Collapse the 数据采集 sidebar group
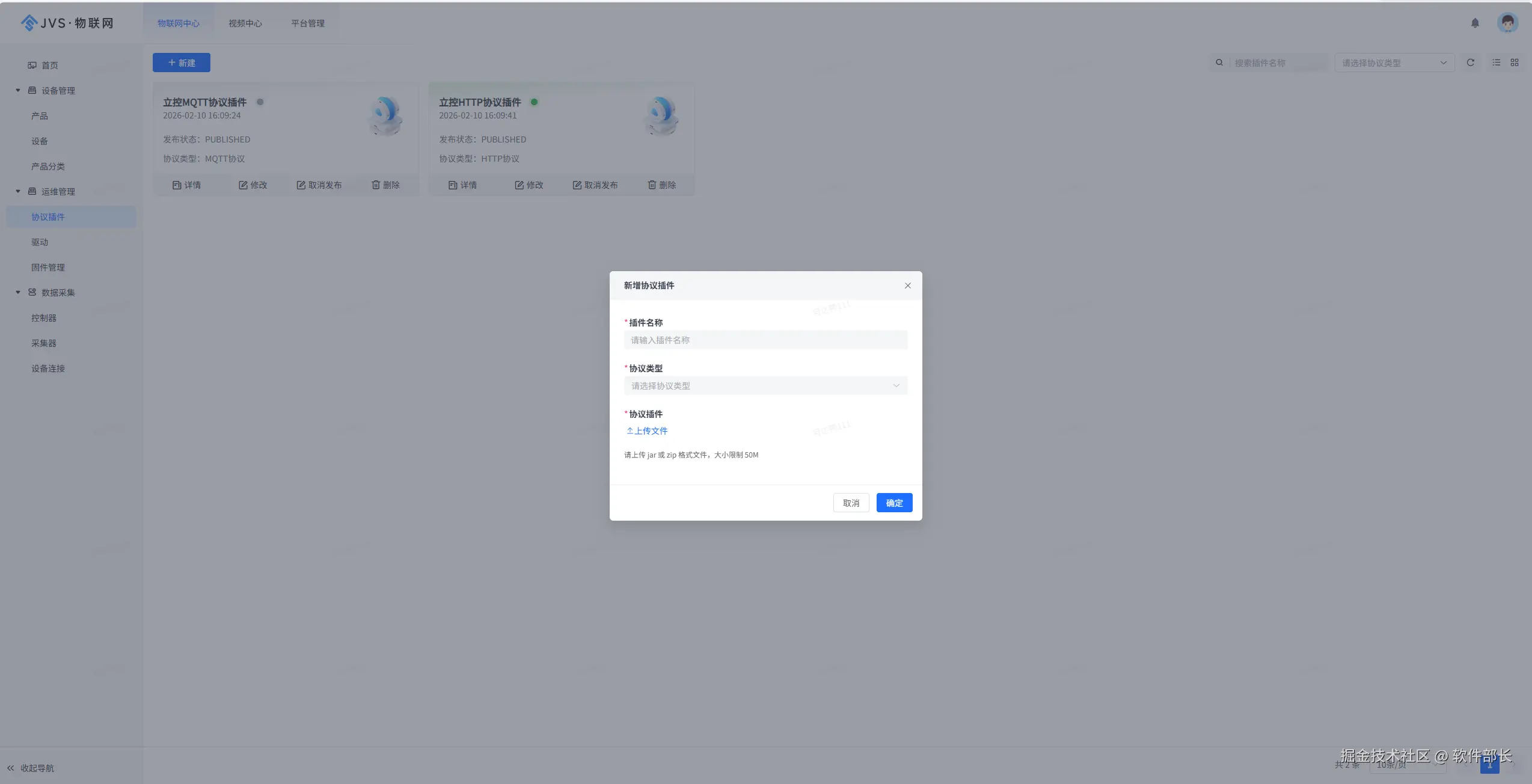 (x=18, y=293)
